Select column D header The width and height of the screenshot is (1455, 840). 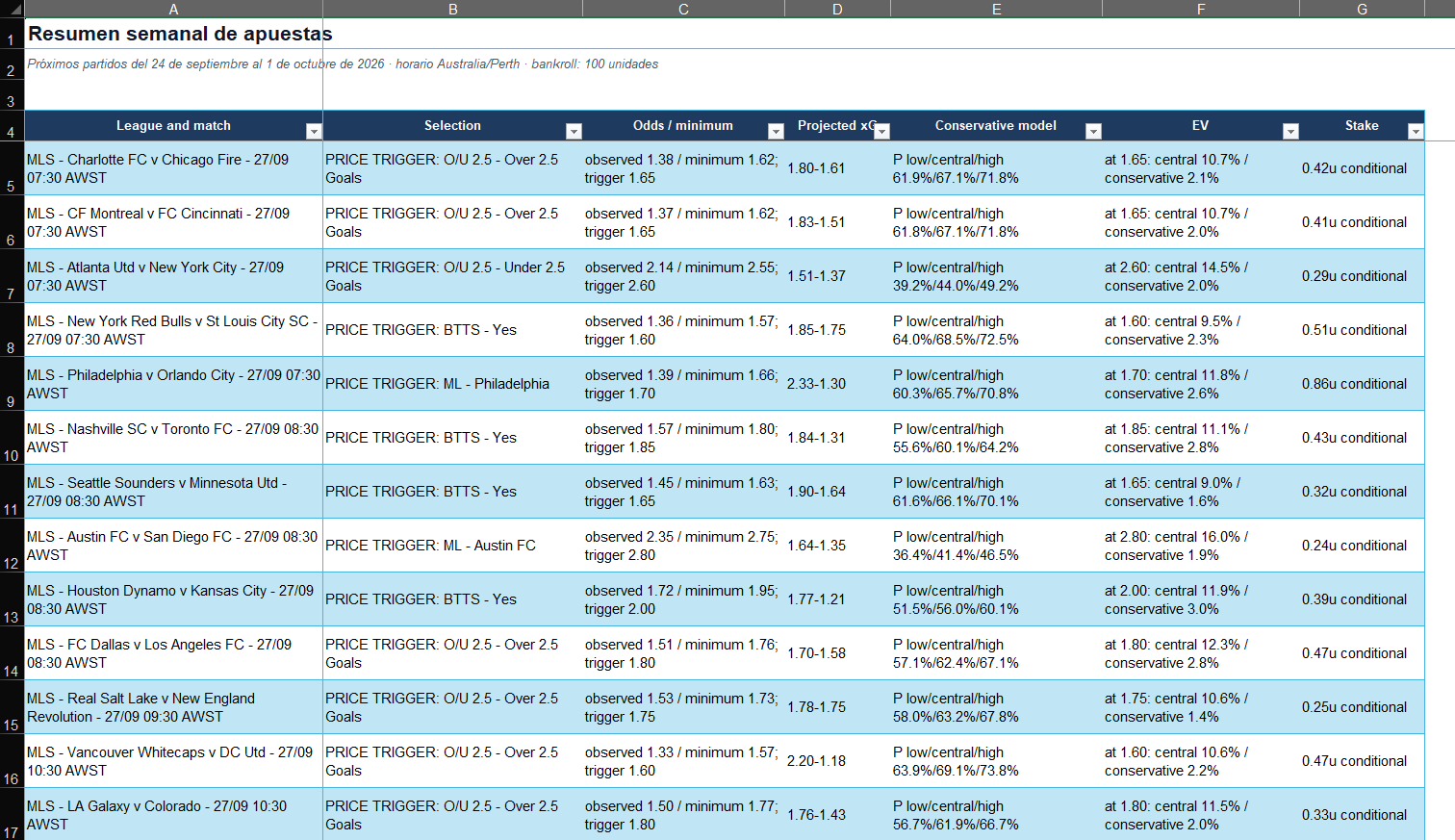pyautogui.click(x=838, y=9)
